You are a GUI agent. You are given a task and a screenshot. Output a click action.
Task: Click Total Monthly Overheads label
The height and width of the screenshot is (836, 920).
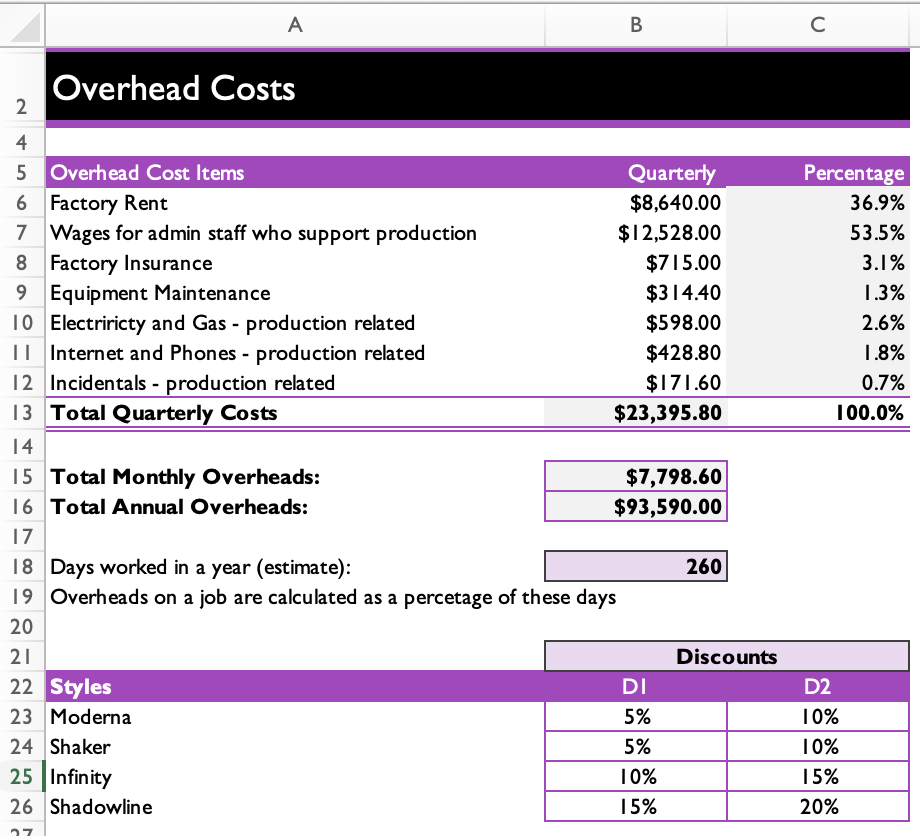295,476
